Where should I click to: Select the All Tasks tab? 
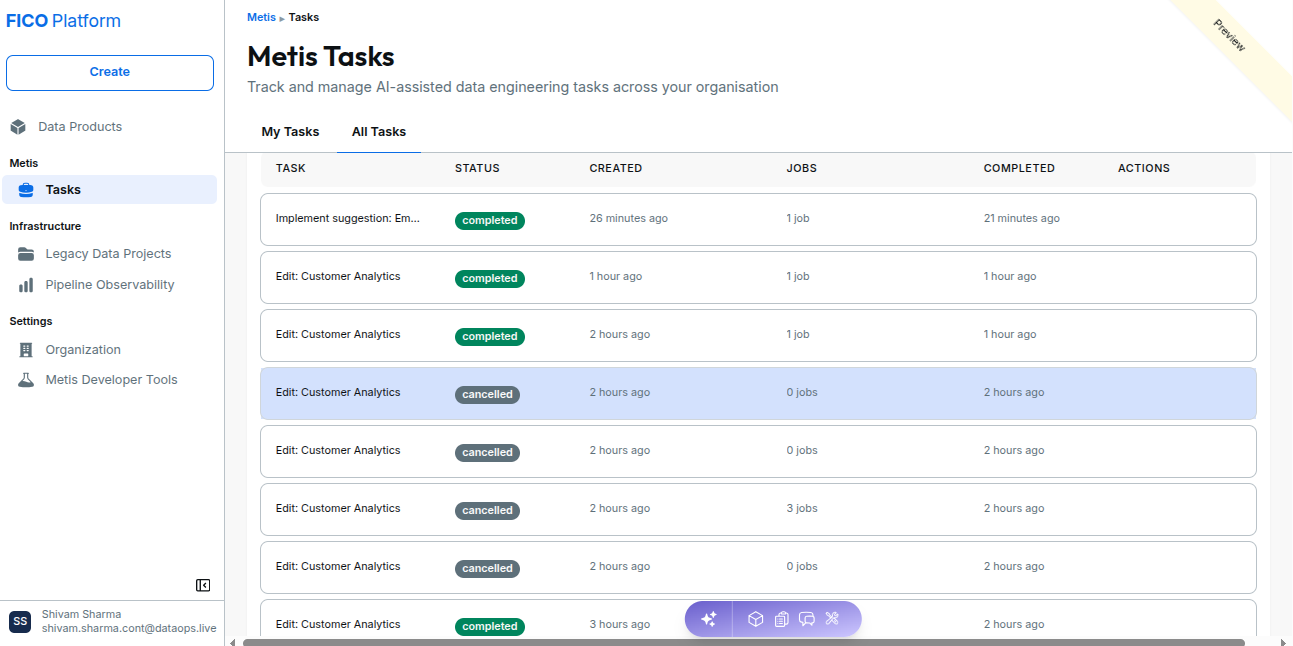point(379,132)
